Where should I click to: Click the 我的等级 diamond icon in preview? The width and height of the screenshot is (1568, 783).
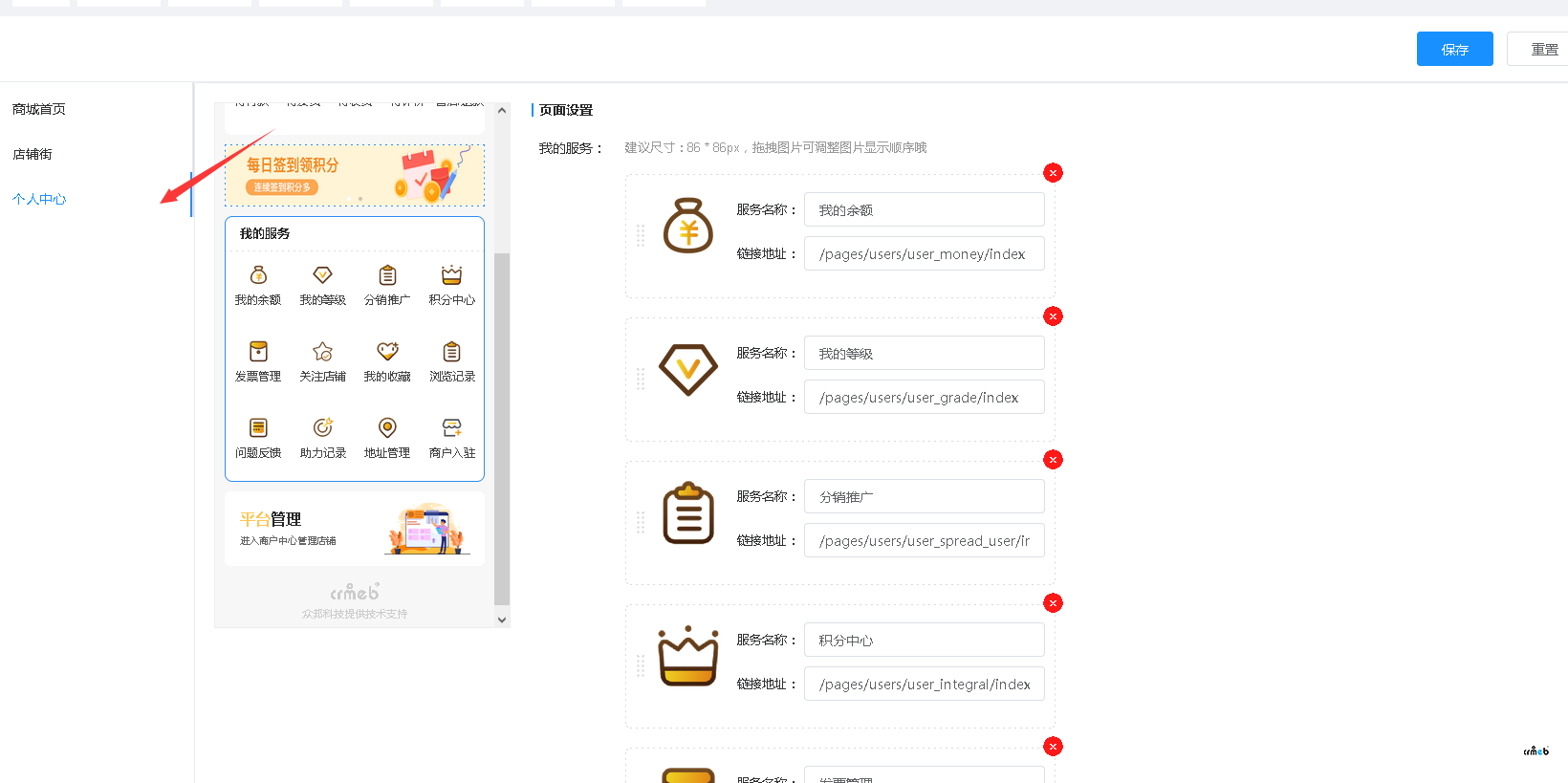point(323,275)
